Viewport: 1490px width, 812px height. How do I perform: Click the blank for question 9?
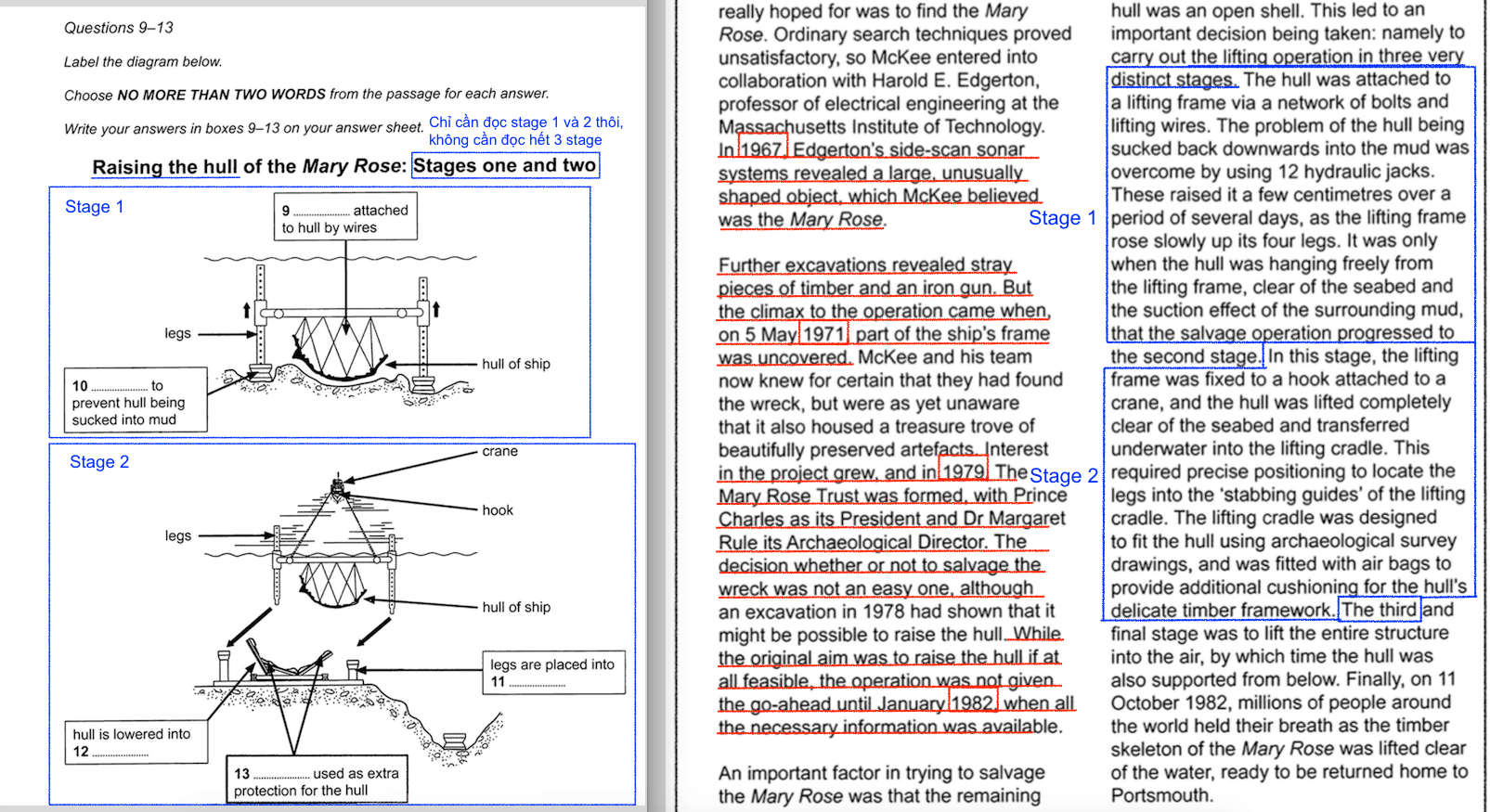pyautogui.click(x=321, y=213)
